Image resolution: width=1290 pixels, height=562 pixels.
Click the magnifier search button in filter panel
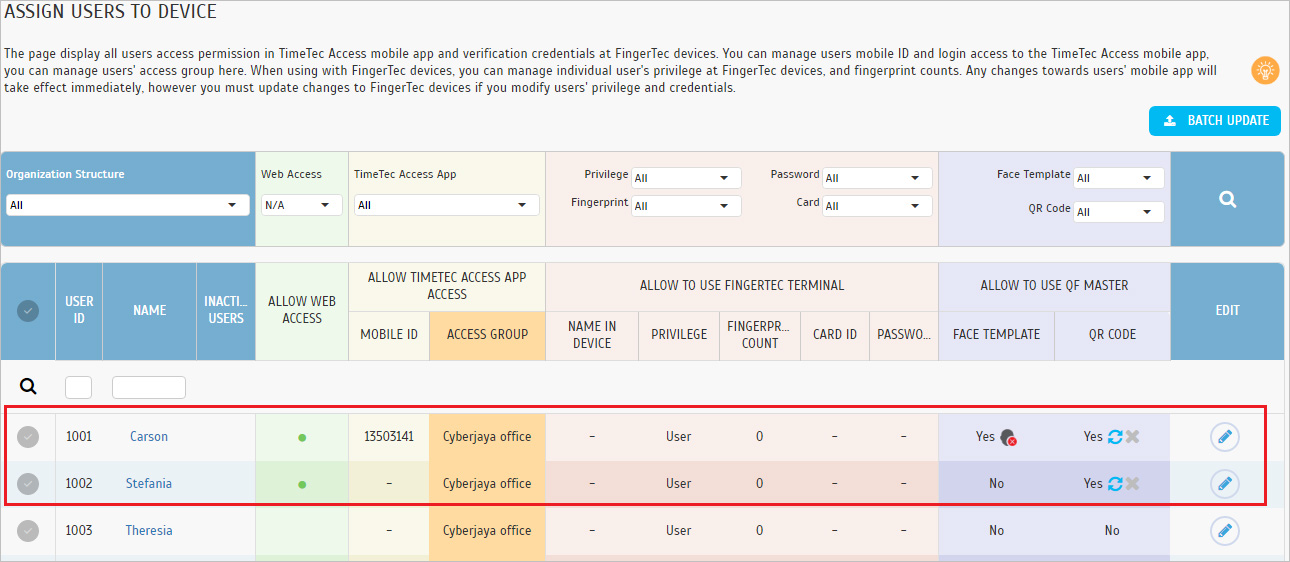[1228, 199]
